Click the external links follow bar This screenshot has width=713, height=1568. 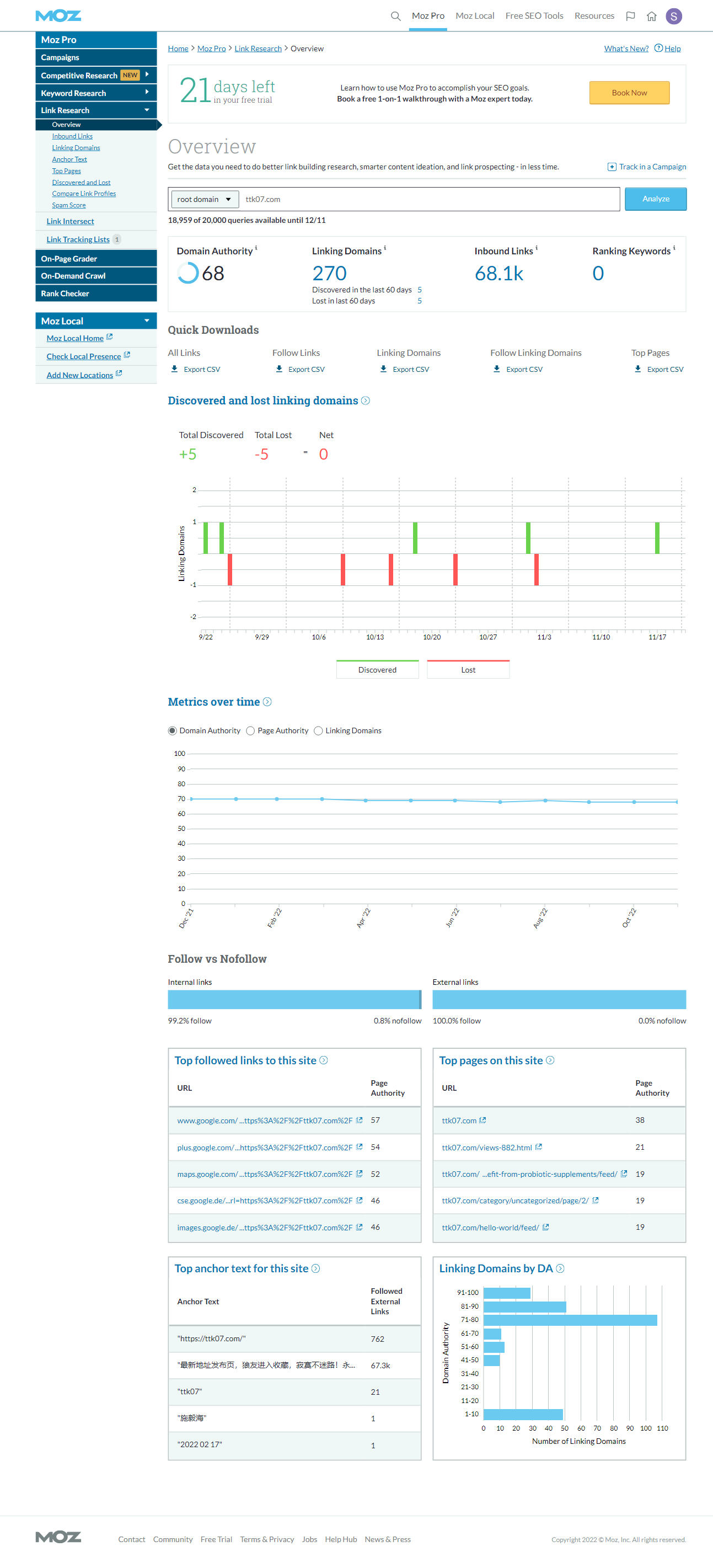pyautogui.click(x=559, y=999)
